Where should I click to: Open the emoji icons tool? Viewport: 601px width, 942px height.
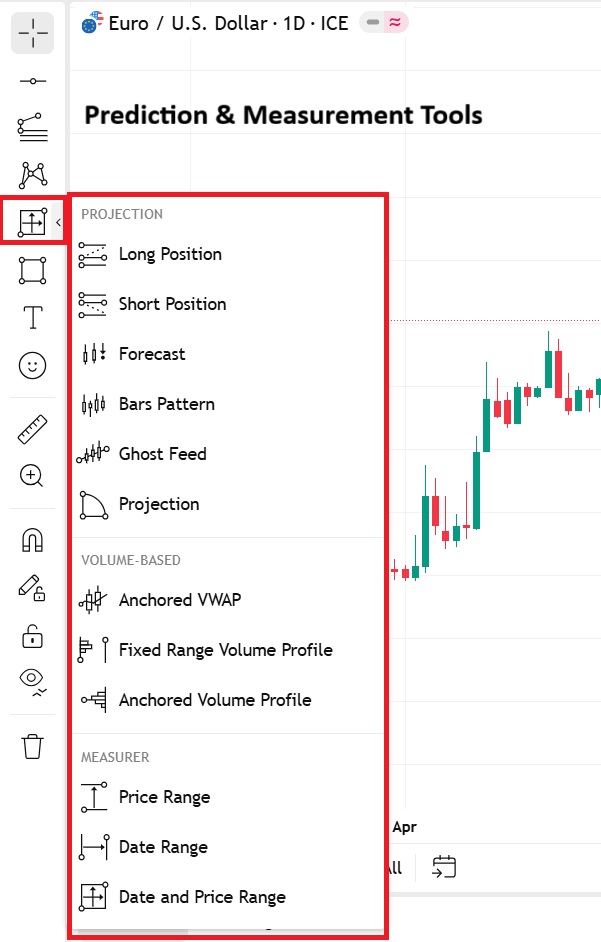[x=33, y=366]
